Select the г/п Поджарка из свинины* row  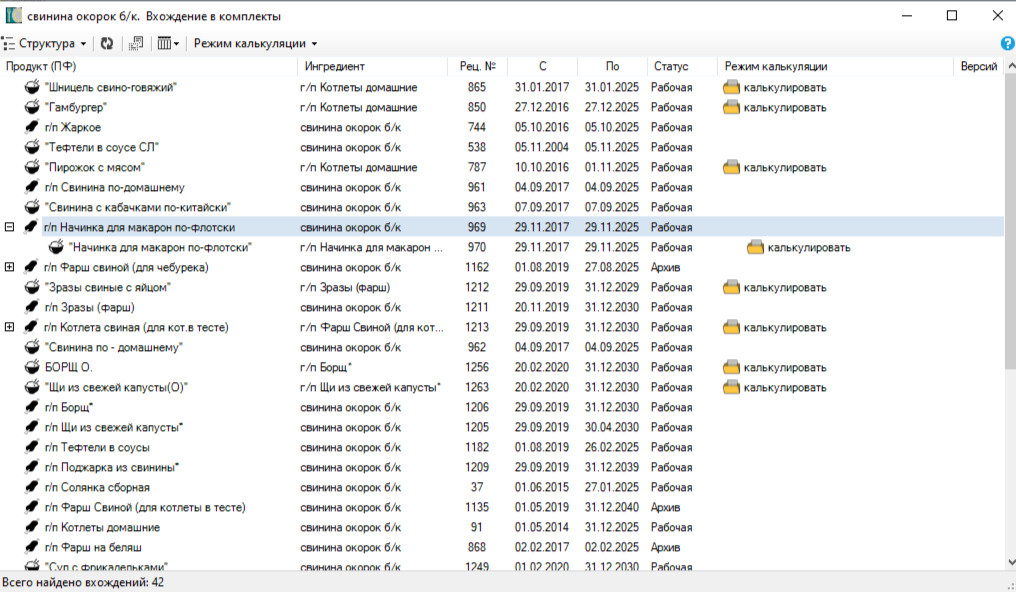[x=502, y=468]
